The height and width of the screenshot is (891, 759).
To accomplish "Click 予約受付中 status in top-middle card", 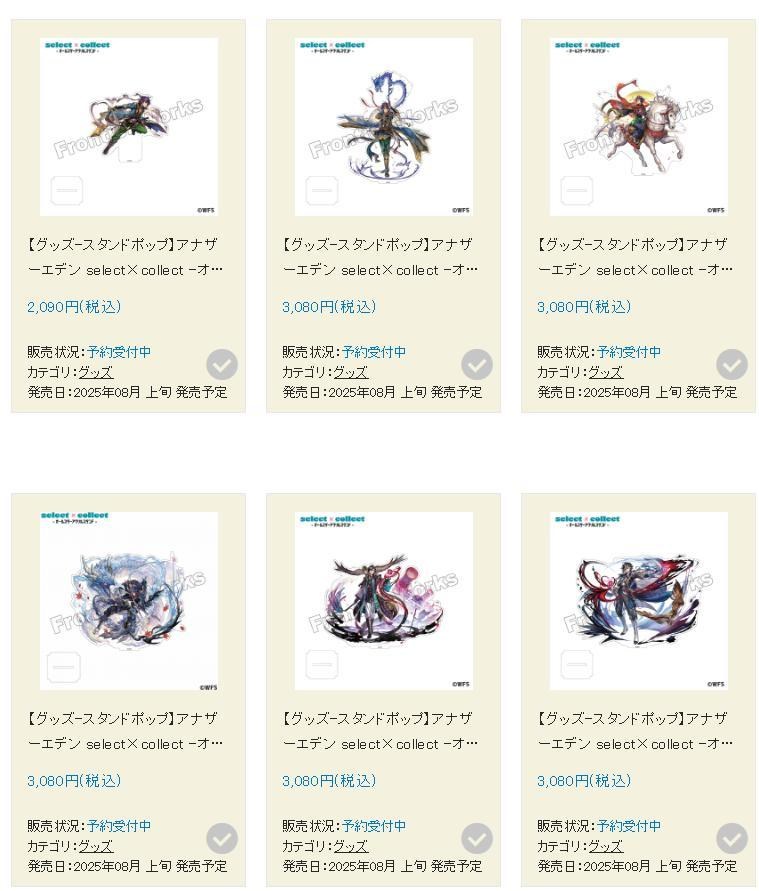I will [x=374, y=352].
